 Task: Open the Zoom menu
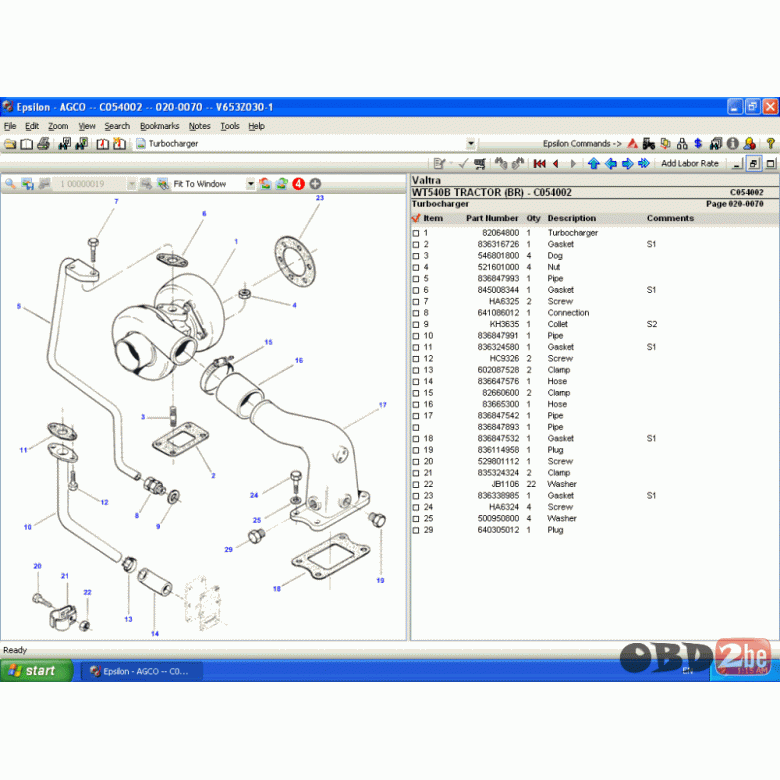[x=58, y=126]
